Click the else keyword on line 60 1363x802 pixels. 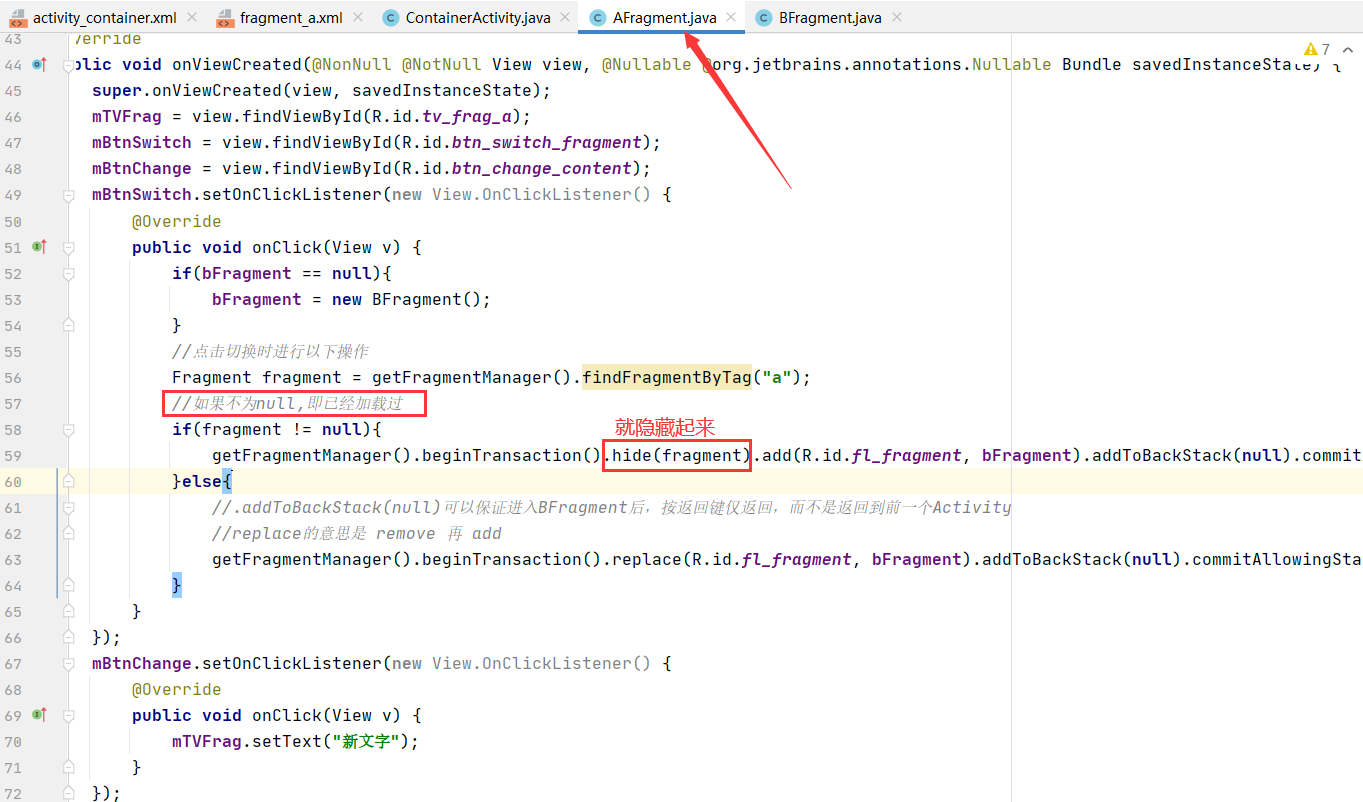(202, 481)
